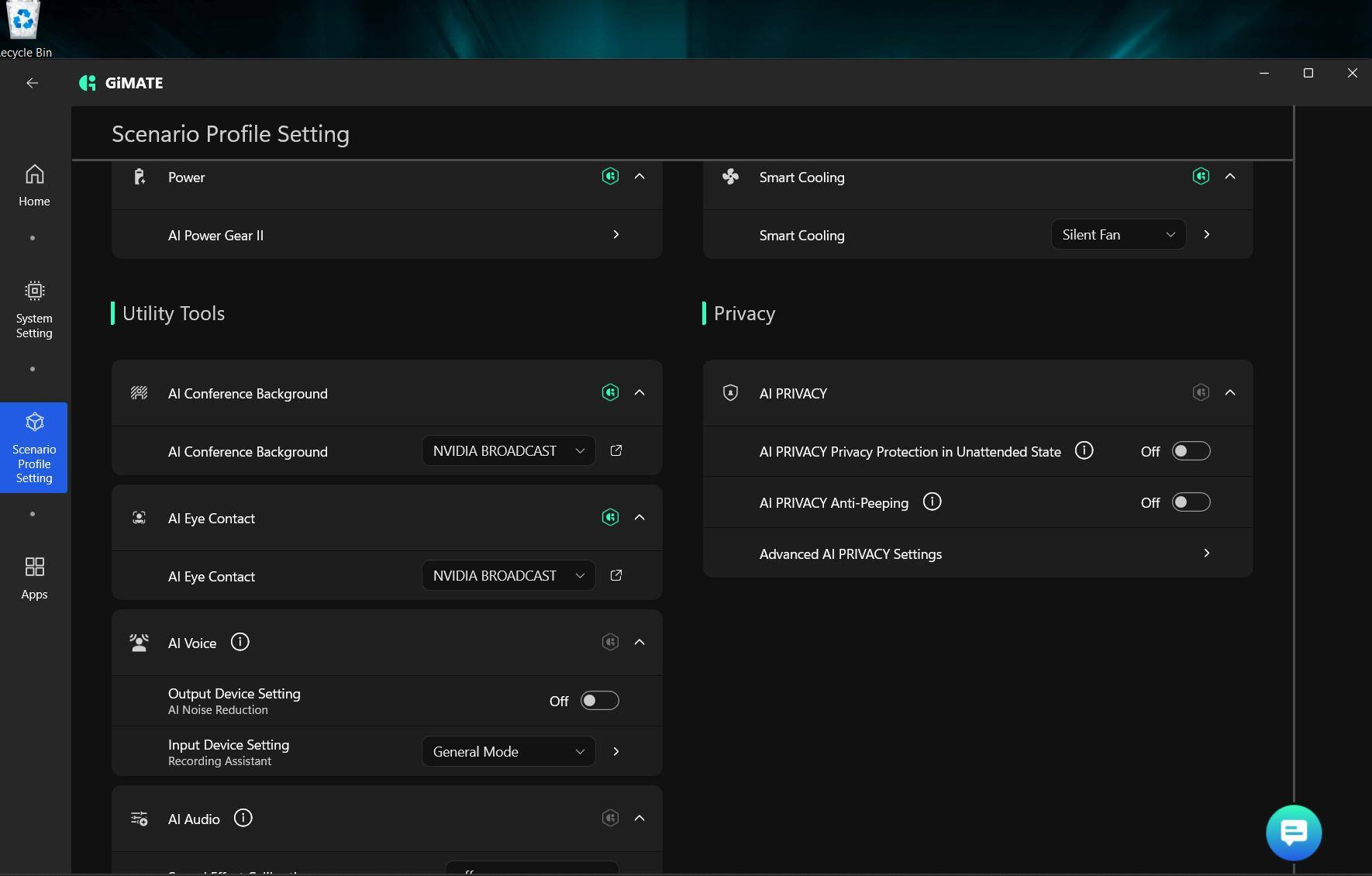Open external link for AI Conference Background
Viewport: 1372px width, 876px height.
coord(616,450)
